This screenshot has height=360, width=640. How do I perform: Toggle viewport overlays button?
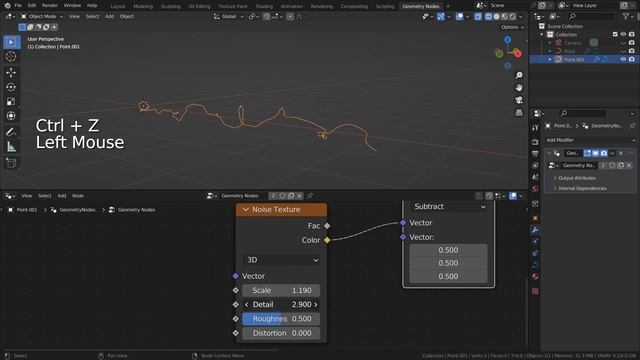(459, 16)
